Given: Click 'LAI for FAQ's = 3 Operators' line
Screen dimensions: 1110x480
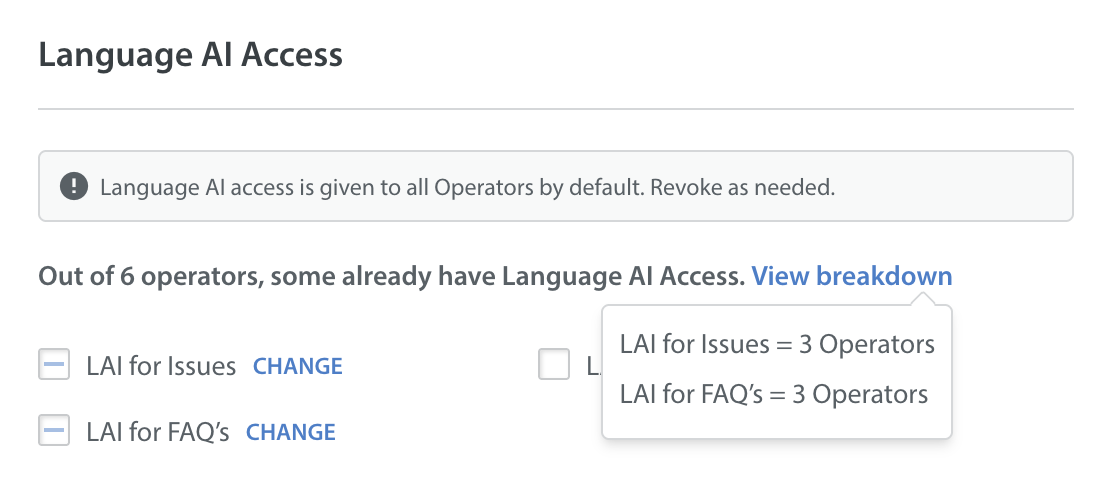Looking at the screenshot, I should (774, 394).
